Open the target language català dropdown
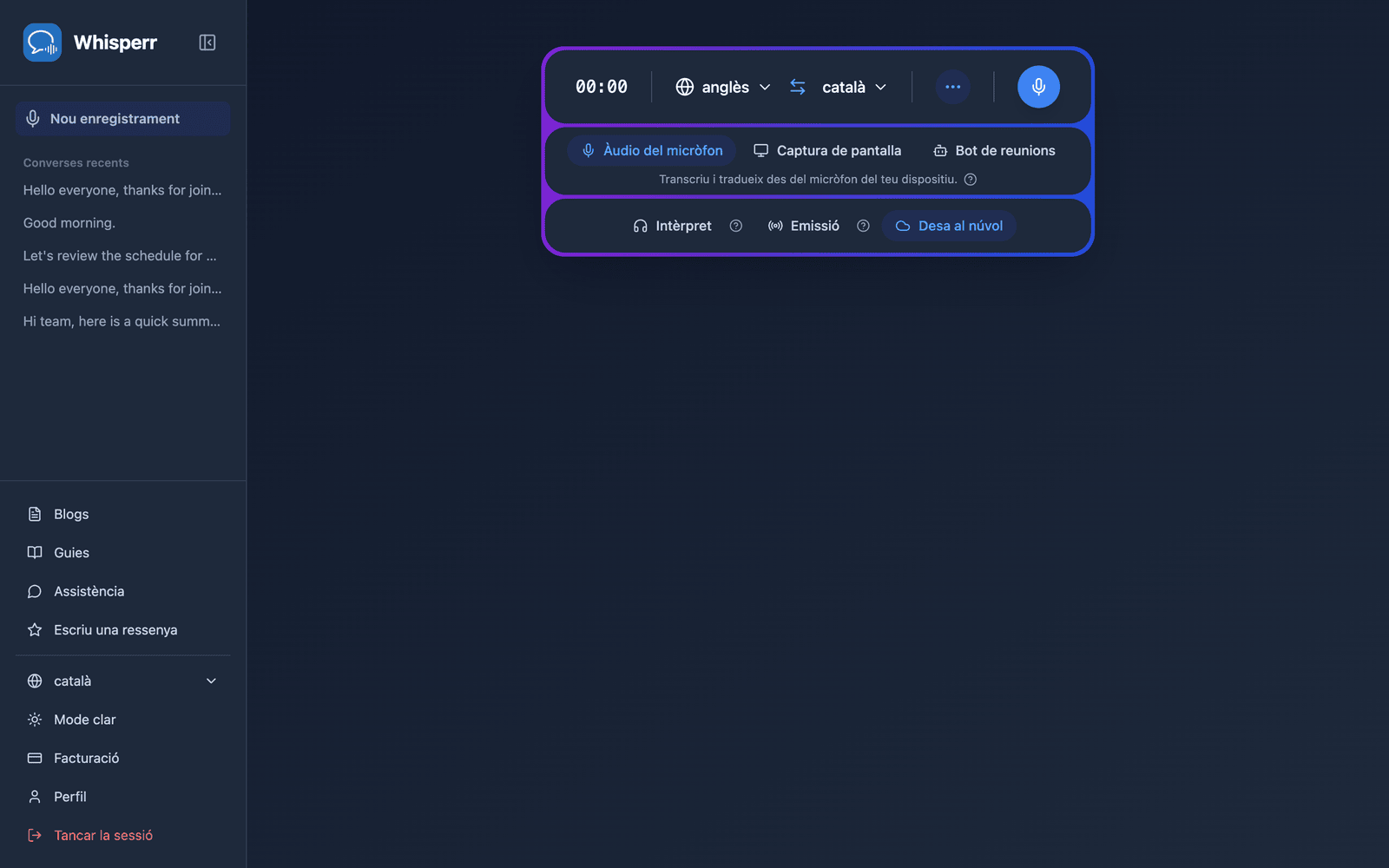1389x868 pixels. click(854, 87)
